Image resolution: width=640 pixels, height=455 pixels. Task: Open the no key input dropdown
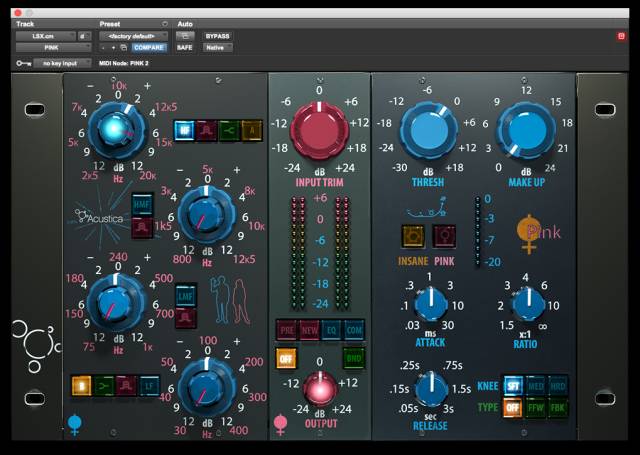pos(62,63)
